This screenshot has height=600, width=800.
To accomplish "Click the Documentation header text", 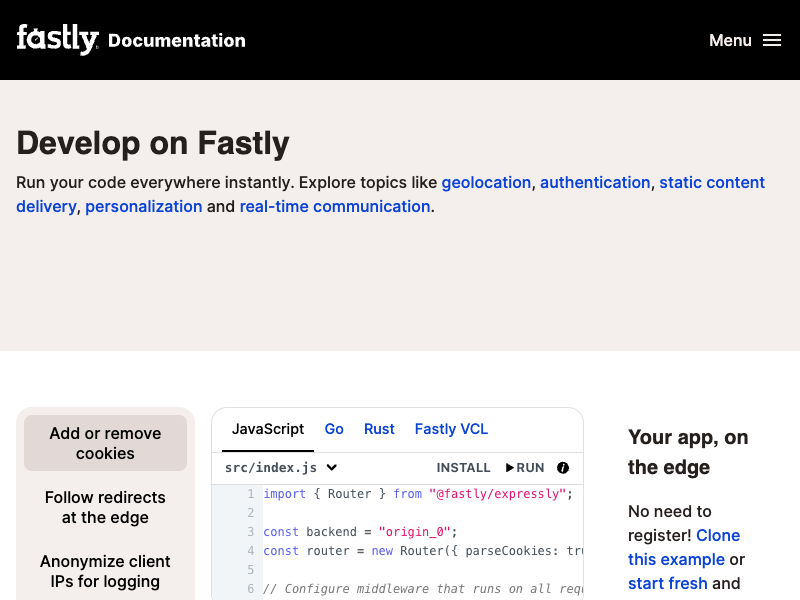I will click(177, 40).
